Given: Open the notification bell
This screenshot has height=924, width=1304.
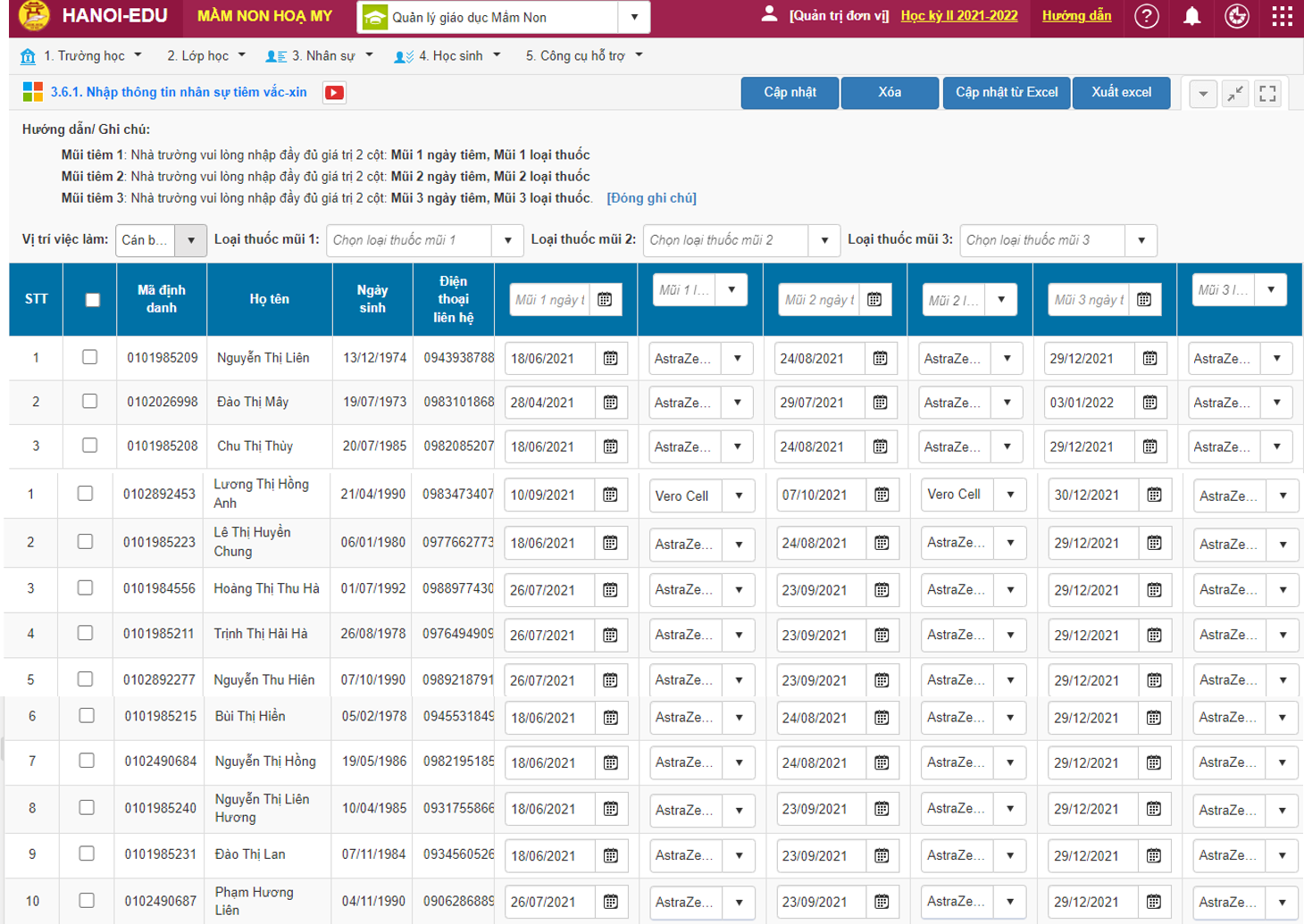Looking at the screenshot, I should pos(1191,16).
